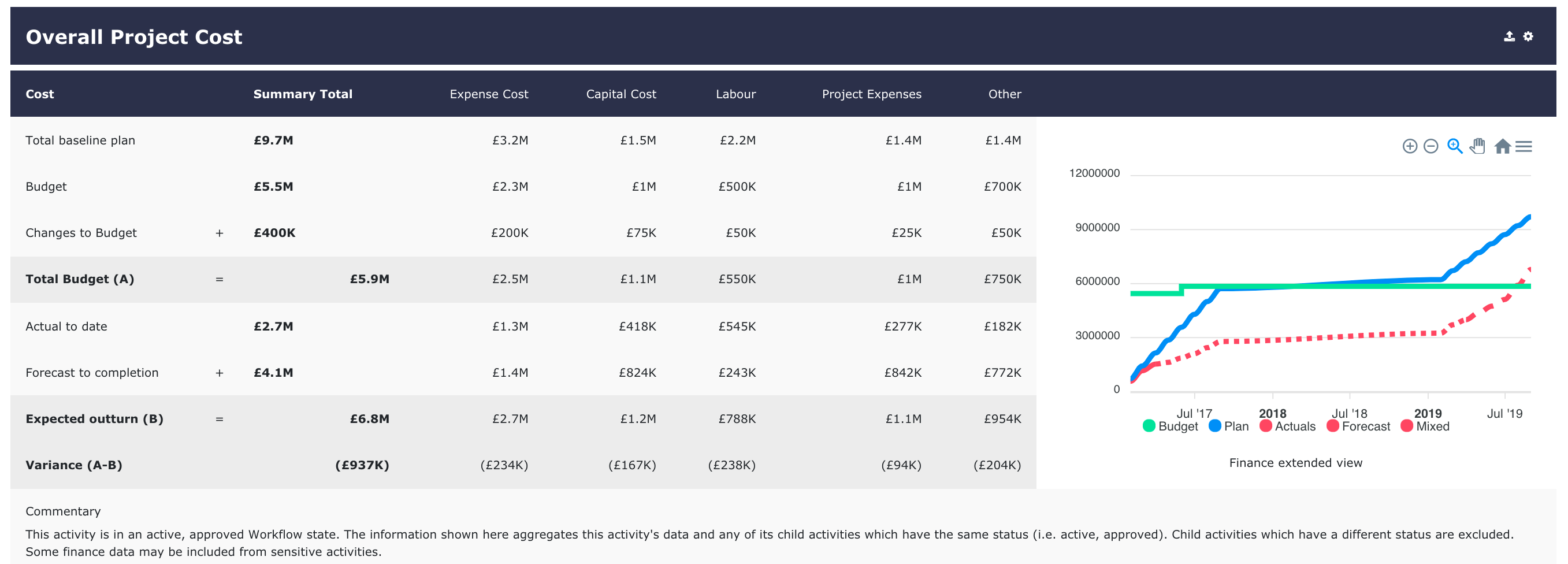Image resolution: width=1568 pixels, height=564 pixels.
Task: Toggle the Forecast legend marker
Action: pyautogui.click(x=1332, y=426)
